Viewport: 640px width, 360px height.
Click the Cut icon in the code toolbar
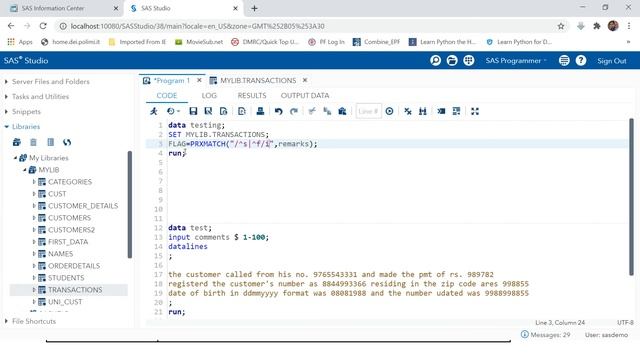(x=312, y=111)
